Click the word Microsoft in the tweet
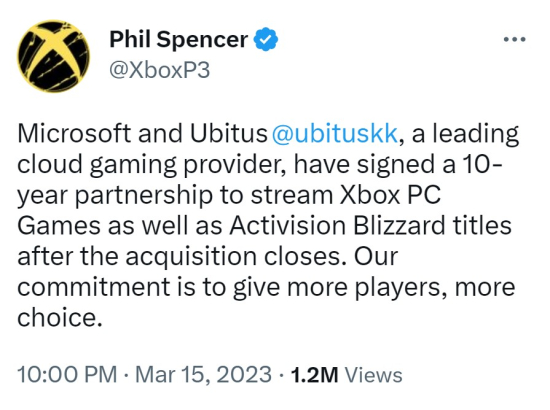 coord(74,134)
